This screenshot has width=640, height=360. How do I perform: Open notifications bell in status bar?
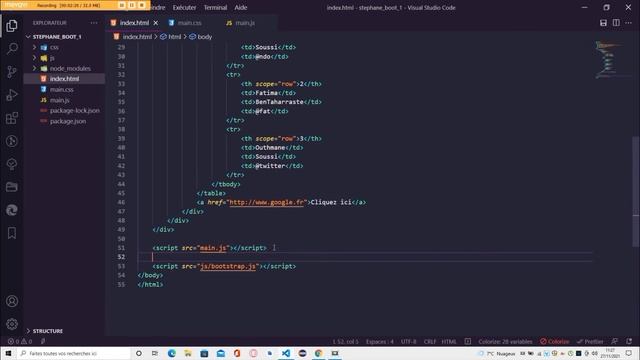[629, 341]
